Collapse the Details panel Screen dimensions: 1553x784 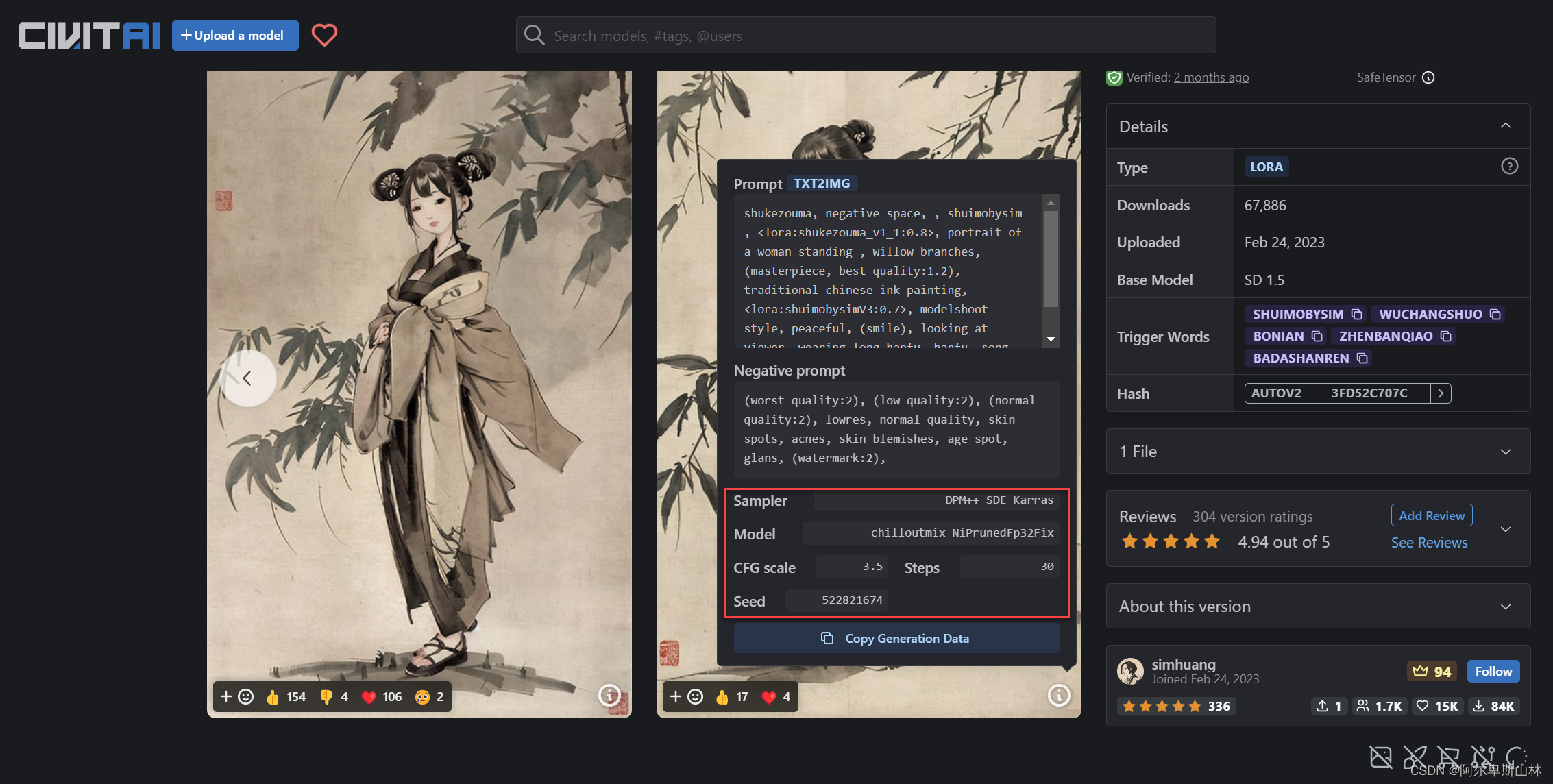pos(1505,126)
